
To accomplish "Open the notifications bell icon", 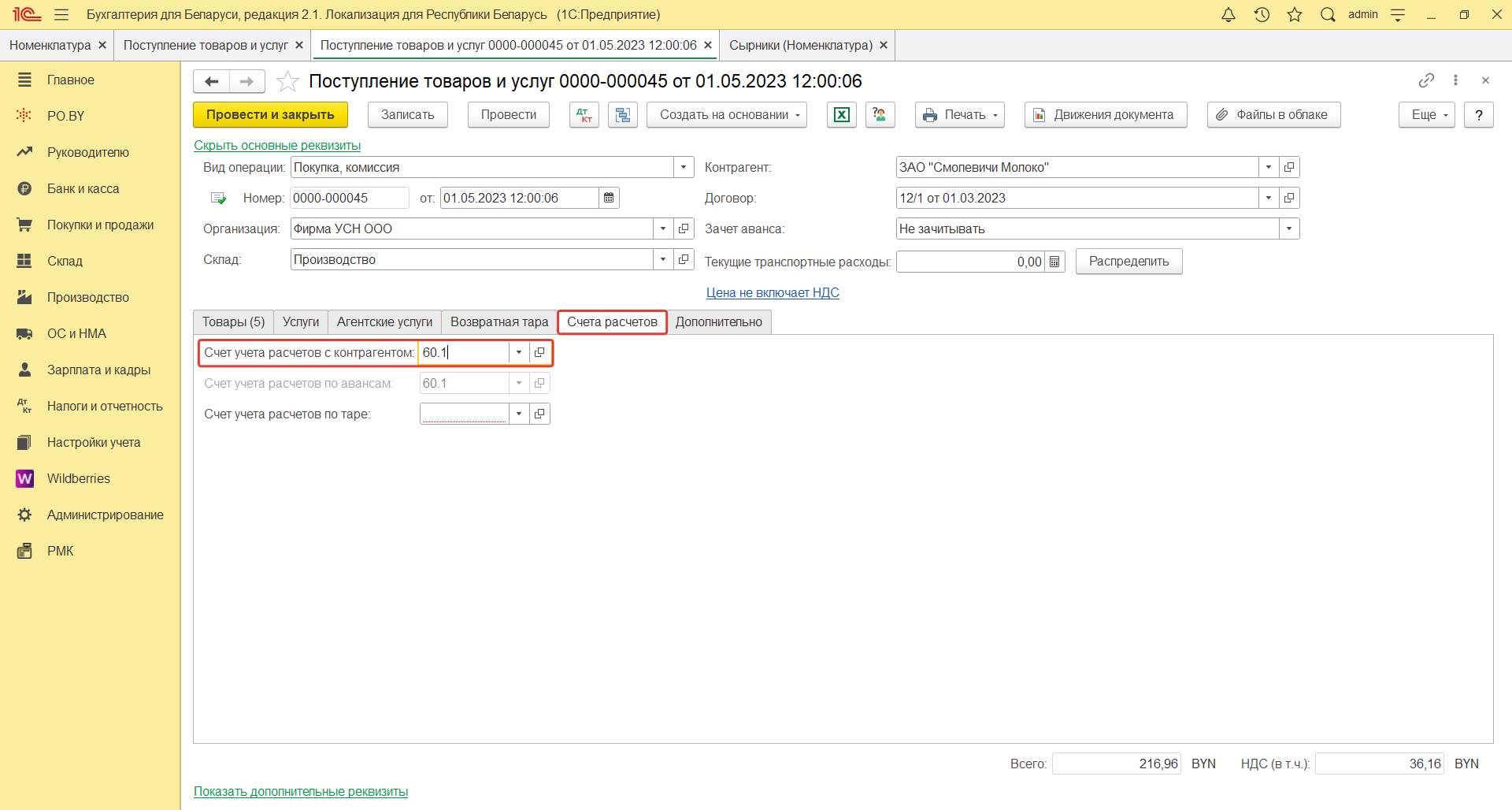I will coord(1228,15).
